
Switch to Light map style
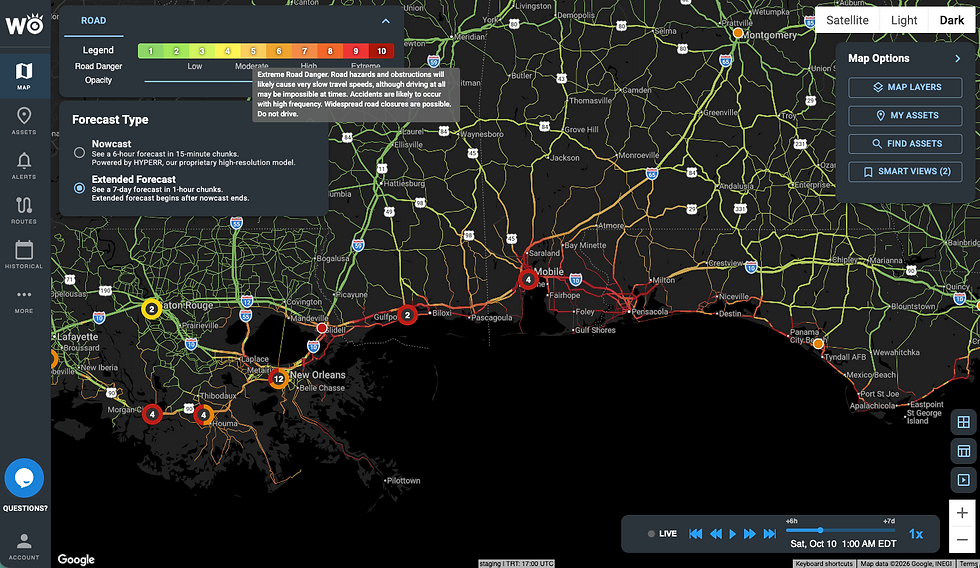(904, 20)
